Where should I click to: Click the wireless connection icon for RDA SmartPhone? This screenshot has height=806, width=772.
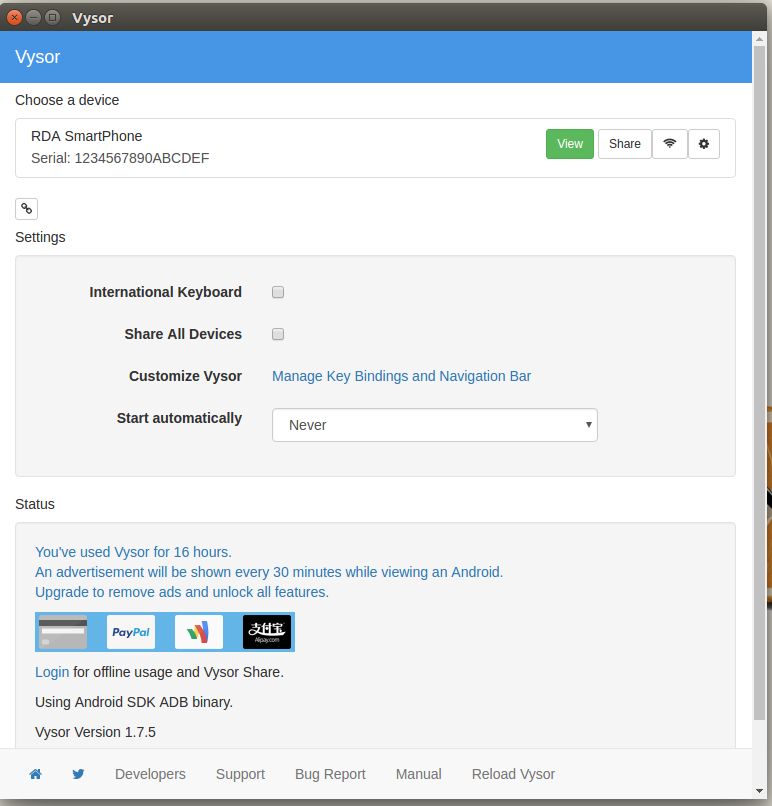tap(670, 144)
